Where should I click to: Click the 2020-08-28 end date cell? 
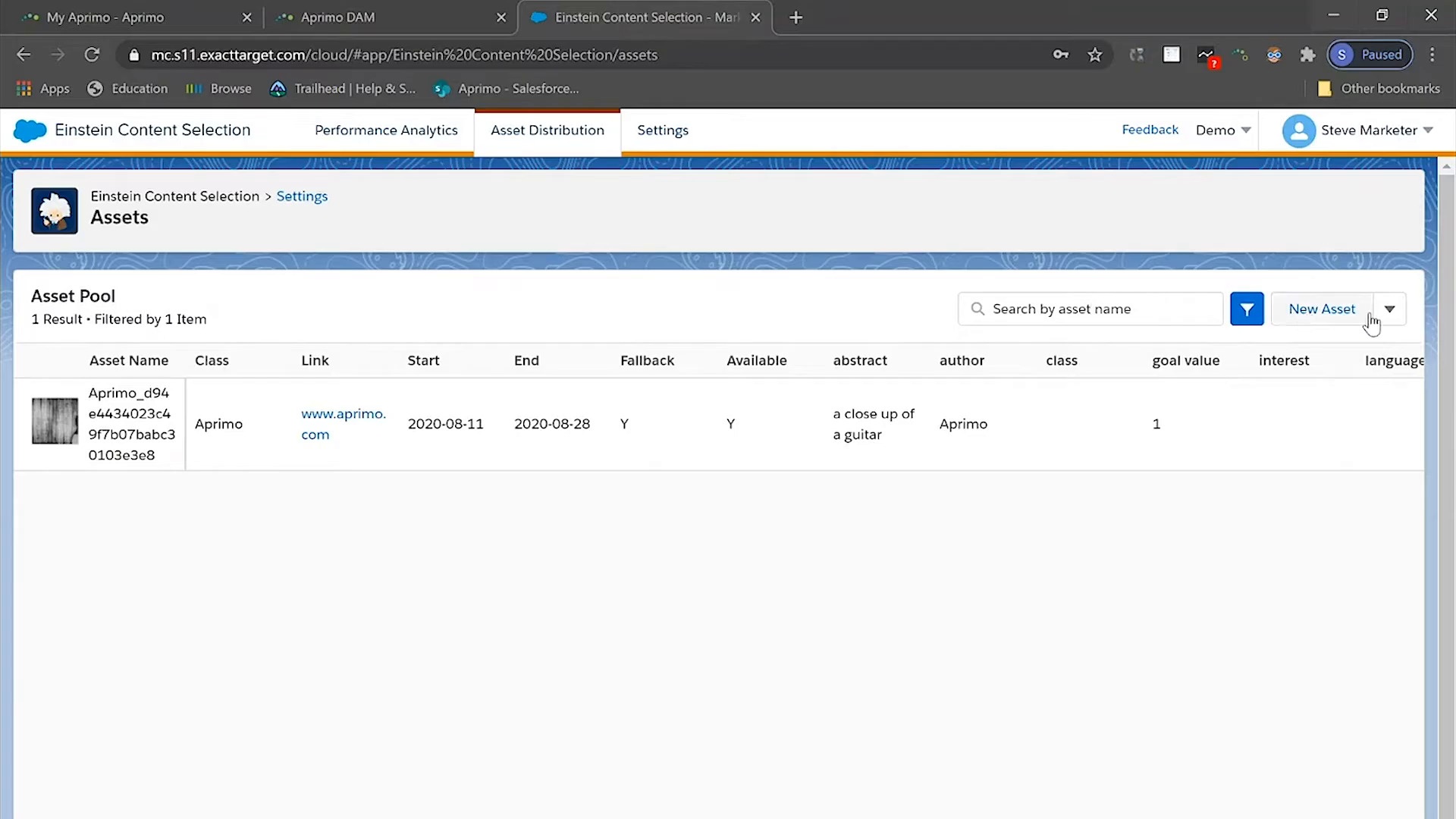(551, 424)
